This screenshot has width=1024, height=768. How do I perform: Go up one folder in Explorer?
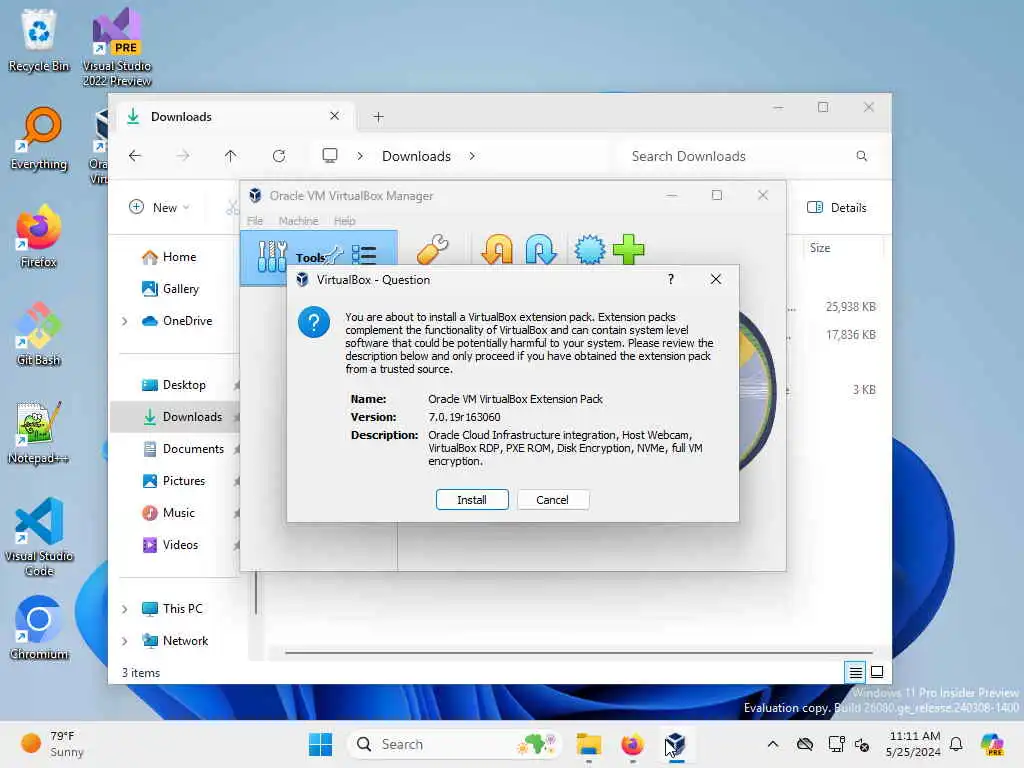(x=231, y=156)
